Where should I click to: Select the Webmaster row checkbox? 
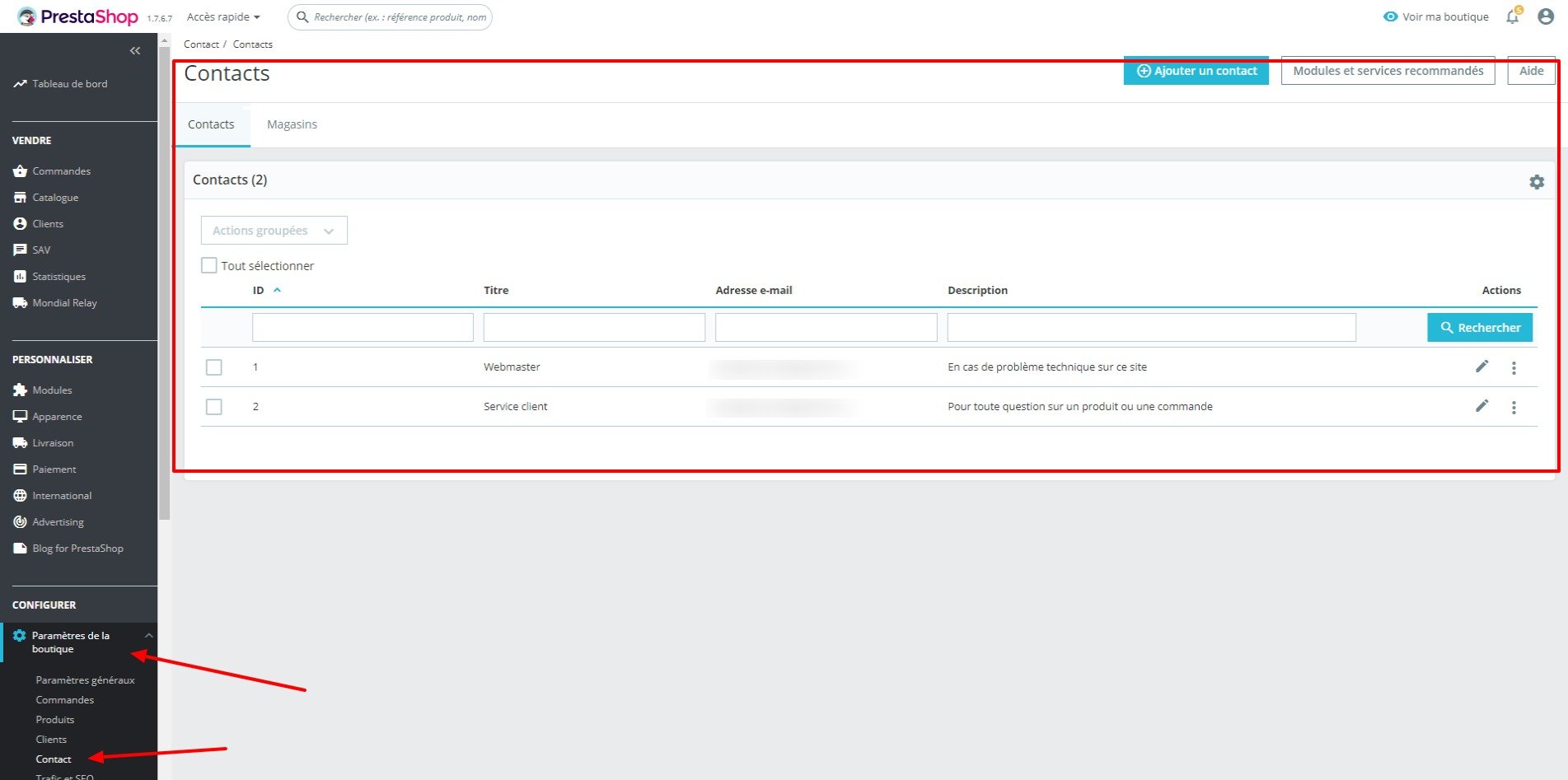(x=214, y=367)
